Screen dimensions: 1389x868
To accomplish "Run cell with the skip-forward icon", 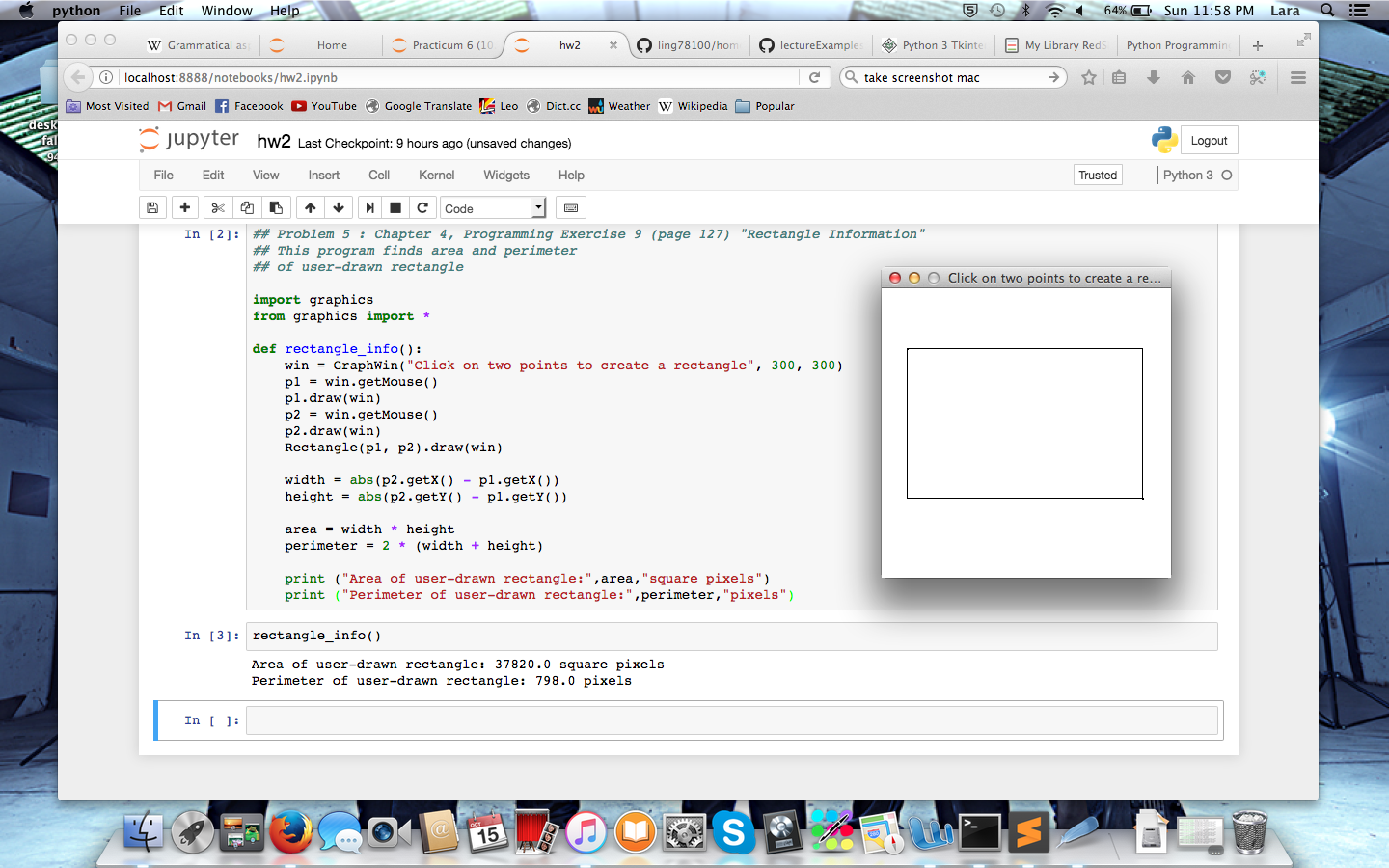I will coord(369,207).
